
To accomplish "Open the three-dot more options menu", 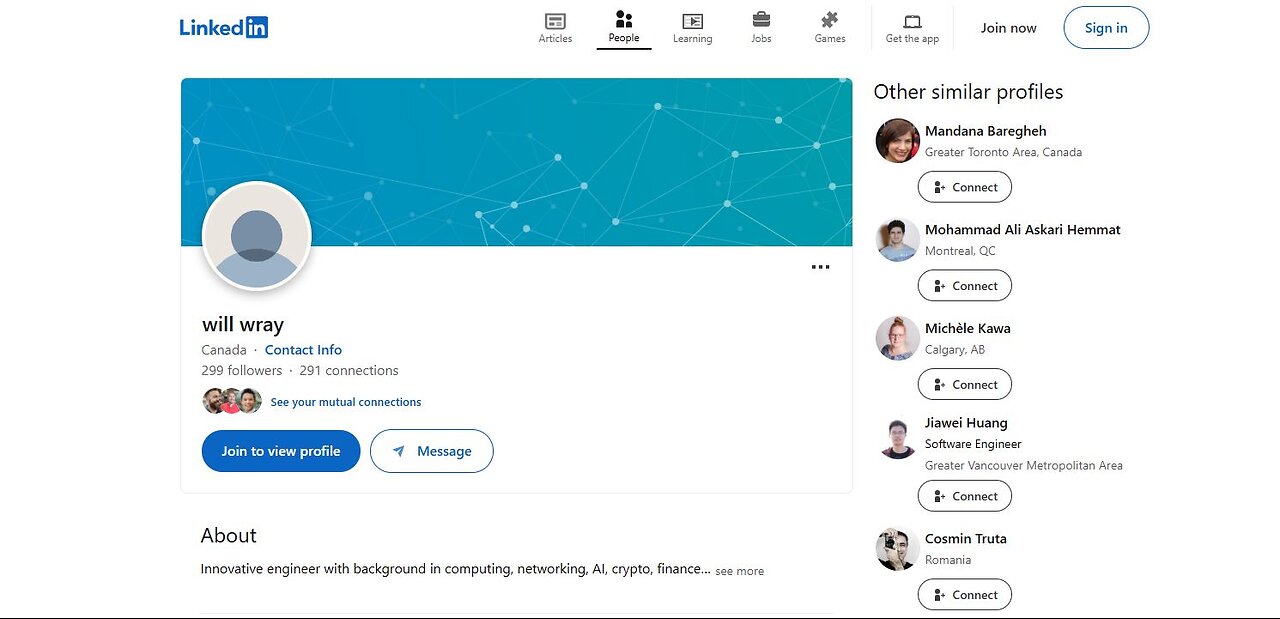I will 820,267.
